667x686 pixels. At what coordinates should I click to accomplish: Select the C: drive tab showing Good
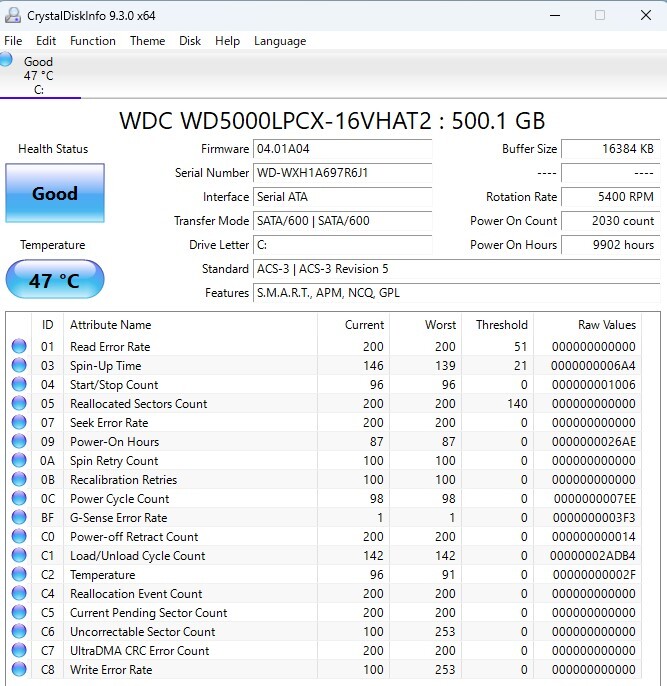point(38,75)
